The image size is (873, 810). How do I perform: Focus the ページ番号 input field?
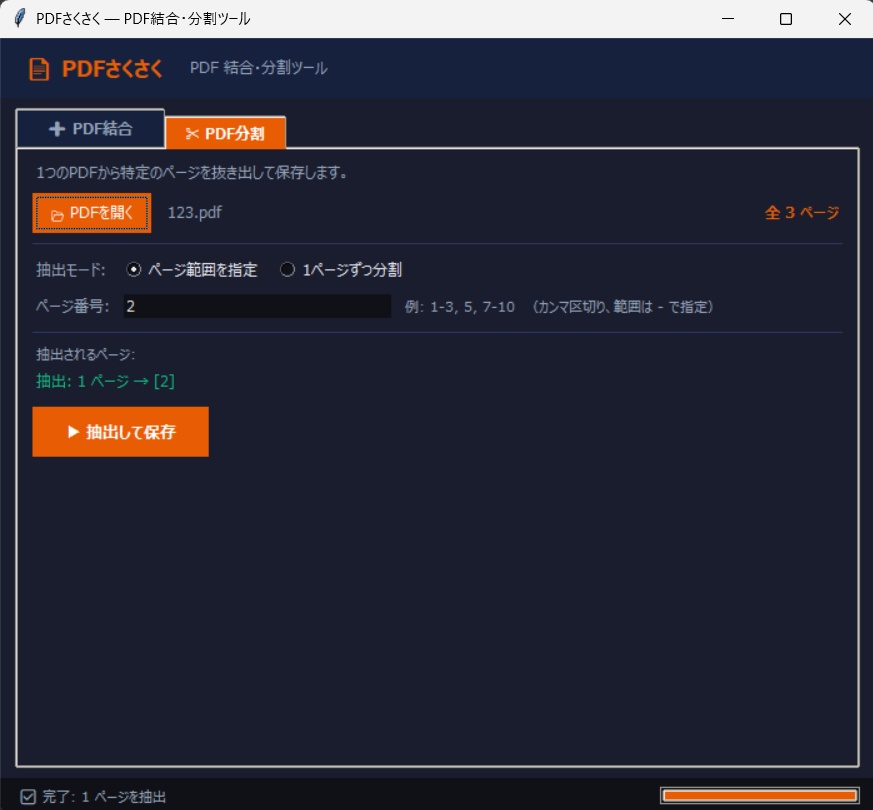tap(257, 306)
